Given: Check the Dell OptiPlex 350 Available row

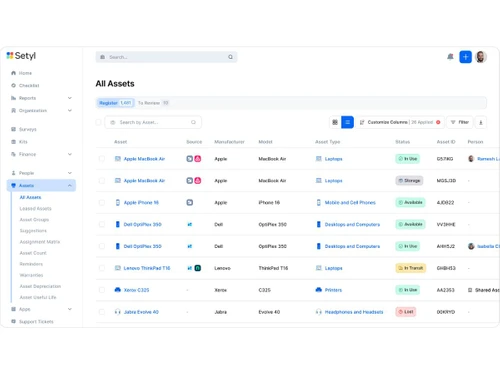Looking at the screenshot, I should [x=102, y=224].
